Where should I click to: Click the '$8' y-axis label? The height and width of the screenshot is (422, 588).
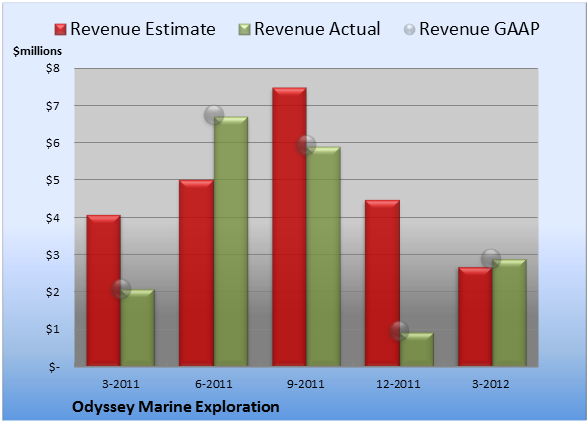point(52,68)
